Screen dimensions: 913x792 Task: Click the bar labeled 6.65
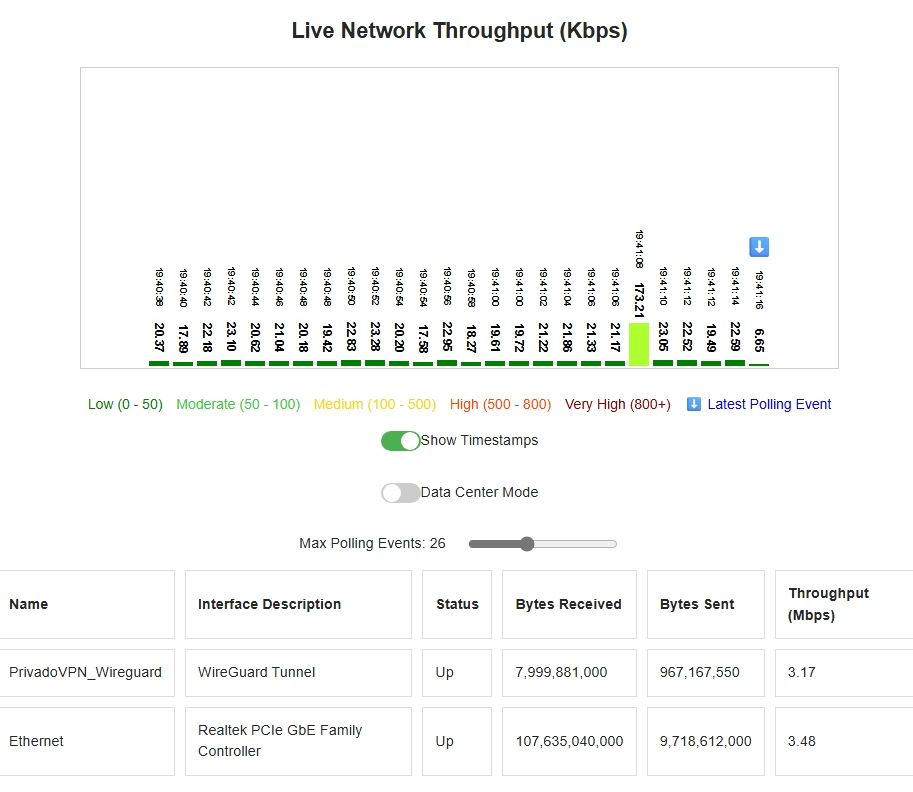[759, 363]
